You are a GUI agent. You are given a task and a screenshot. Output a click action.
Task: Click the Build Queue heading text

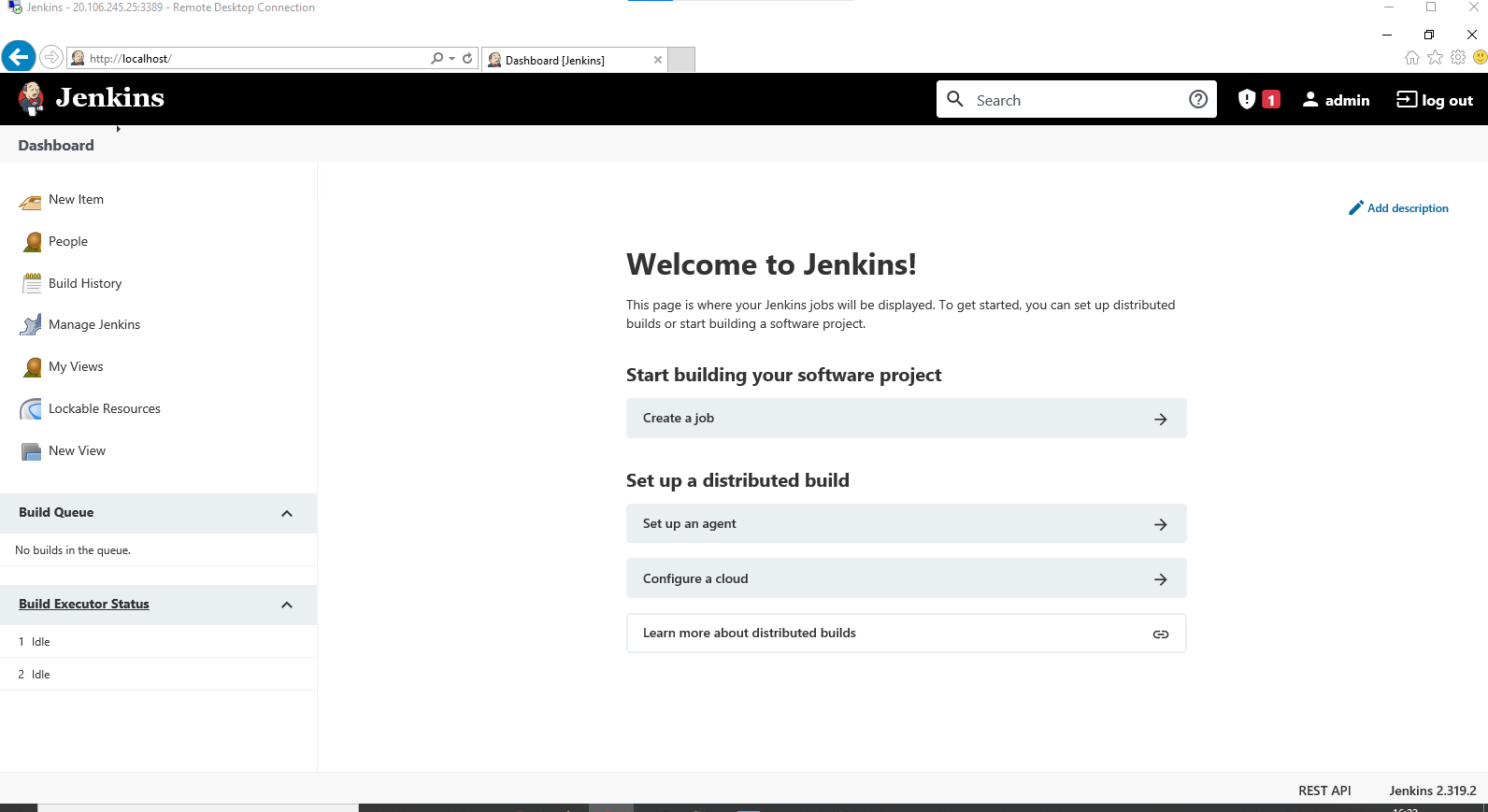coord(56,512)
